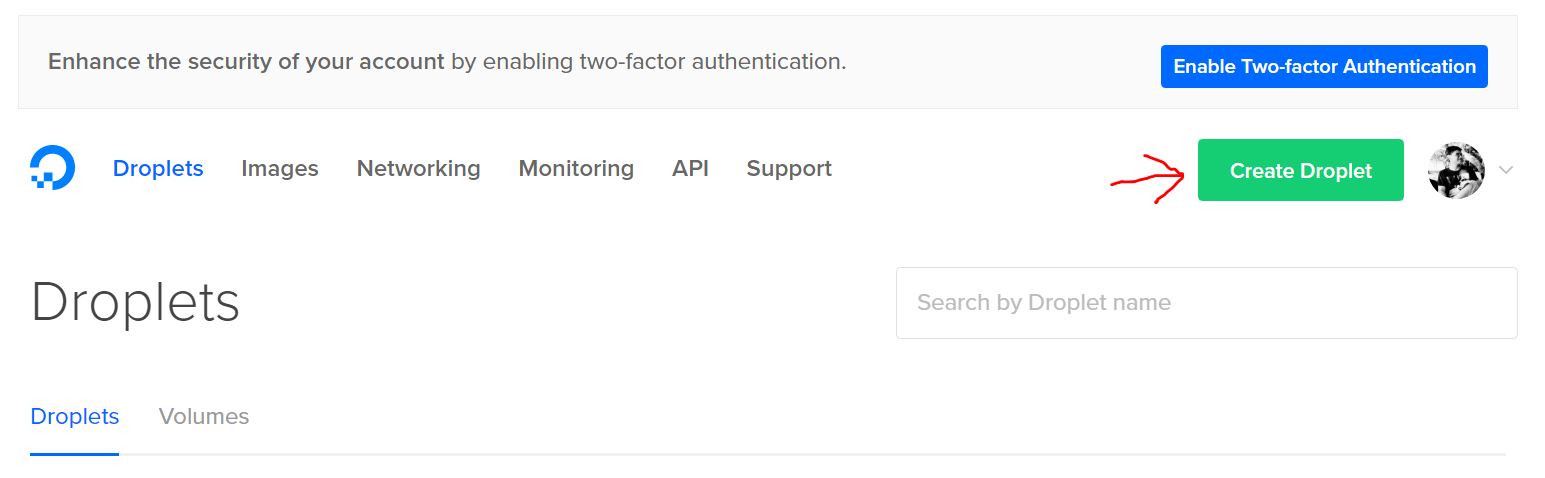Go to the Images navigation item

pos(280,168)
